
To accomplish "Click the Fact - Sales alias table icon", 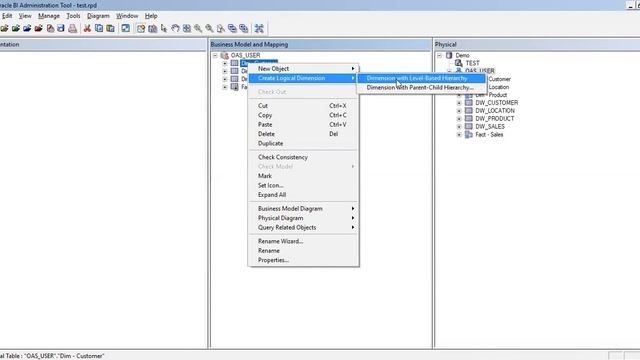I will pyautogui.click(x=469, y=134).
